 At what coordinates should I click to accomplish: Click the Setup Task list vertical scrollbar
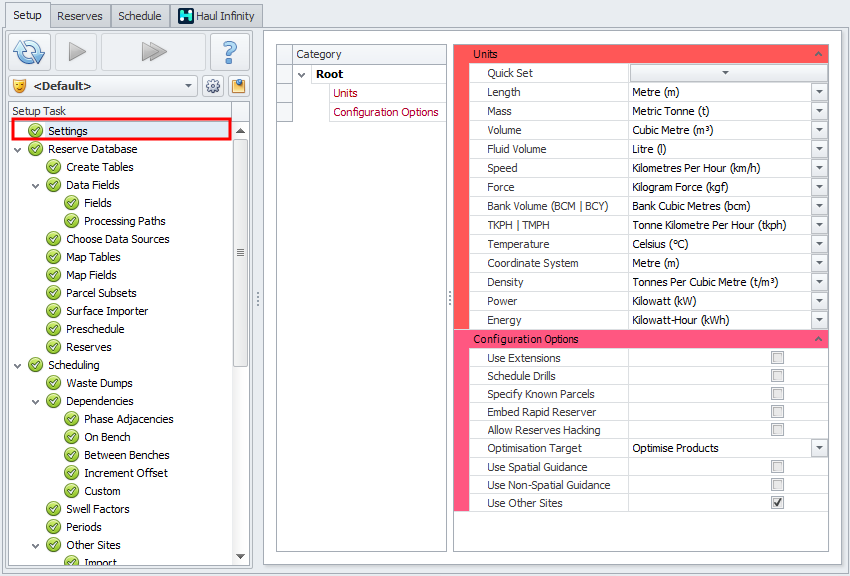coord(241,253)
